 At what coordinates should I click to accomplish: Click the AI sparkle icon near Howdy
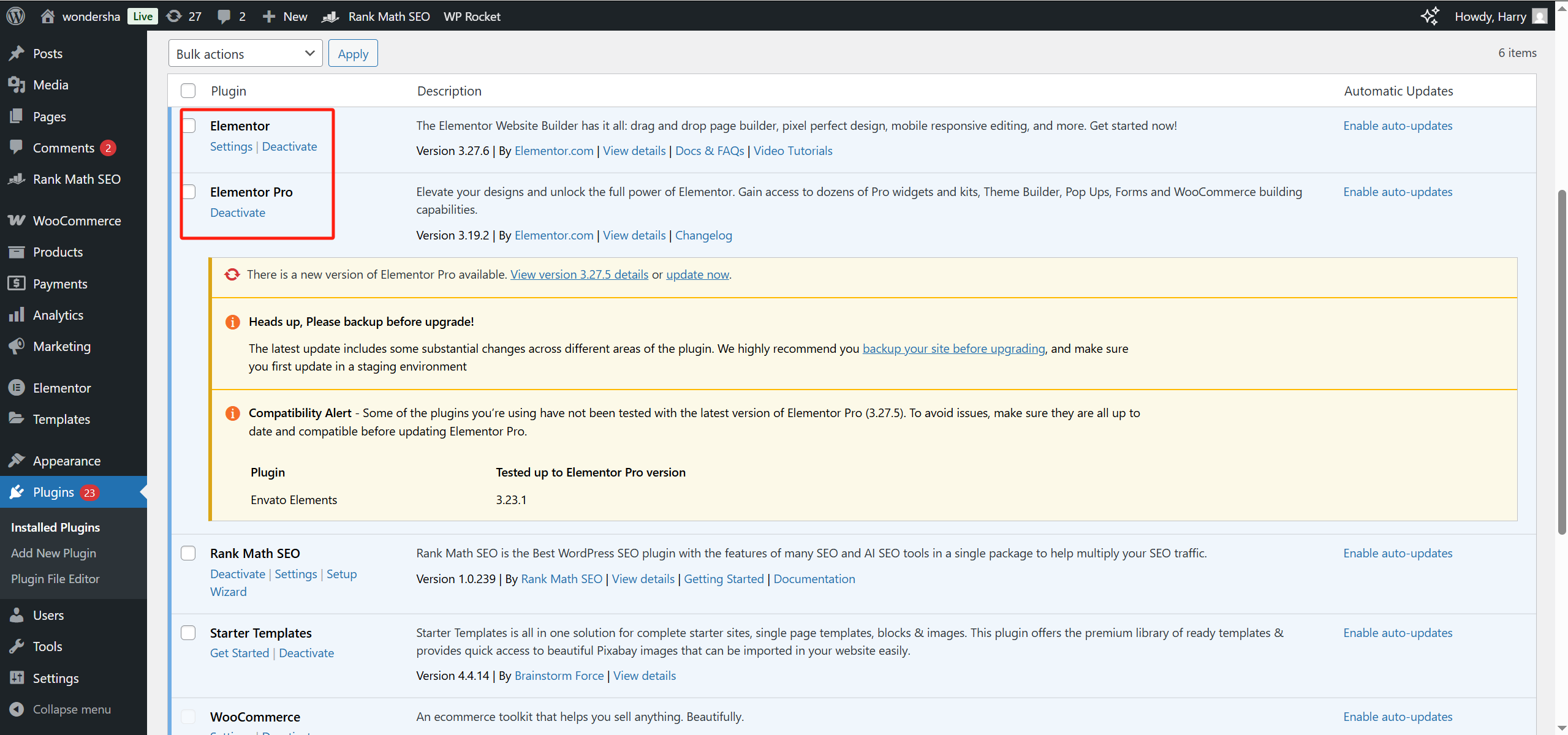pos(1430,16)
